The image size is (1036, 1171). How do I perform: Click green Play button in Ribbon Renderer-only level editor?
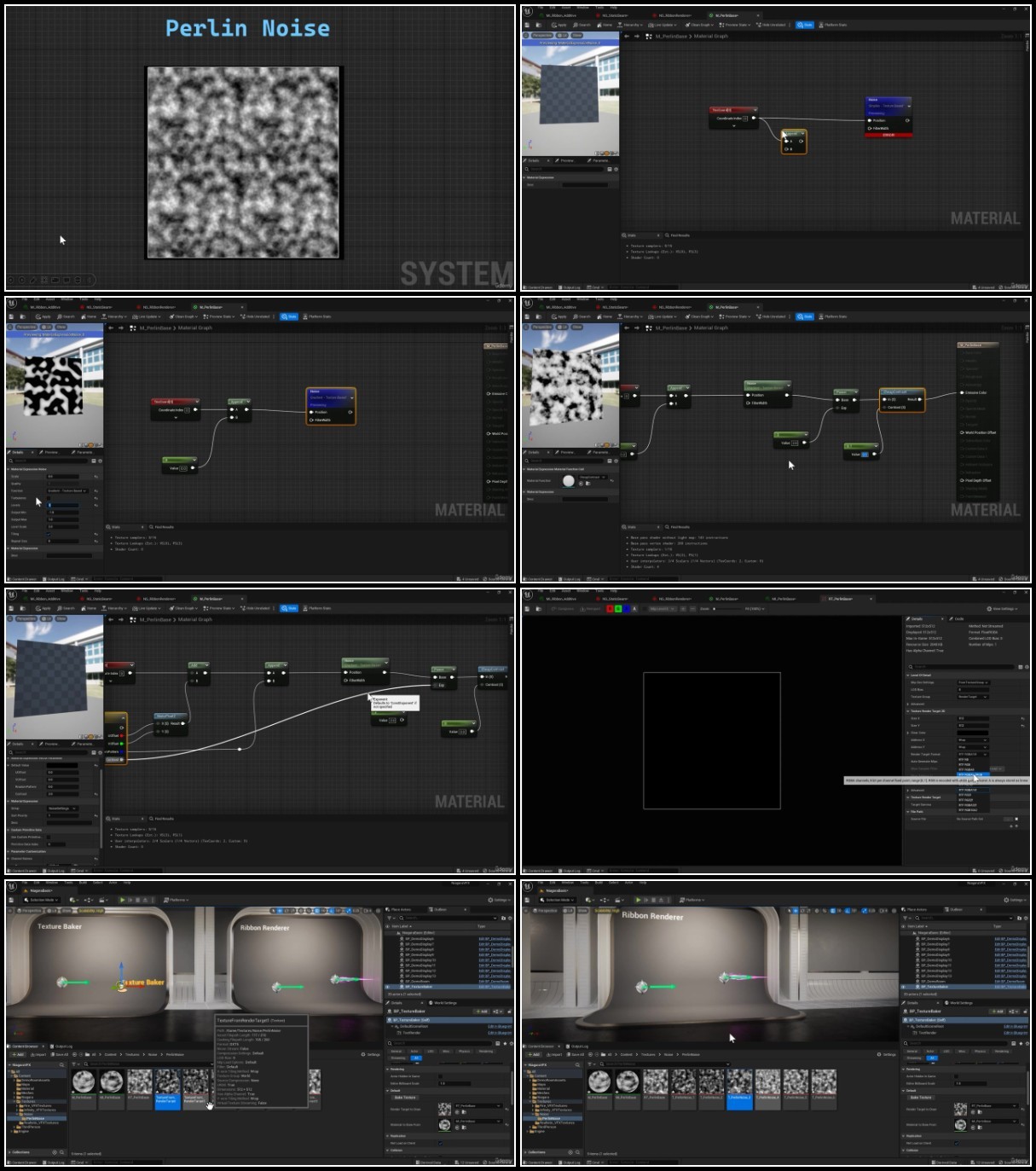tap(638, 900)
